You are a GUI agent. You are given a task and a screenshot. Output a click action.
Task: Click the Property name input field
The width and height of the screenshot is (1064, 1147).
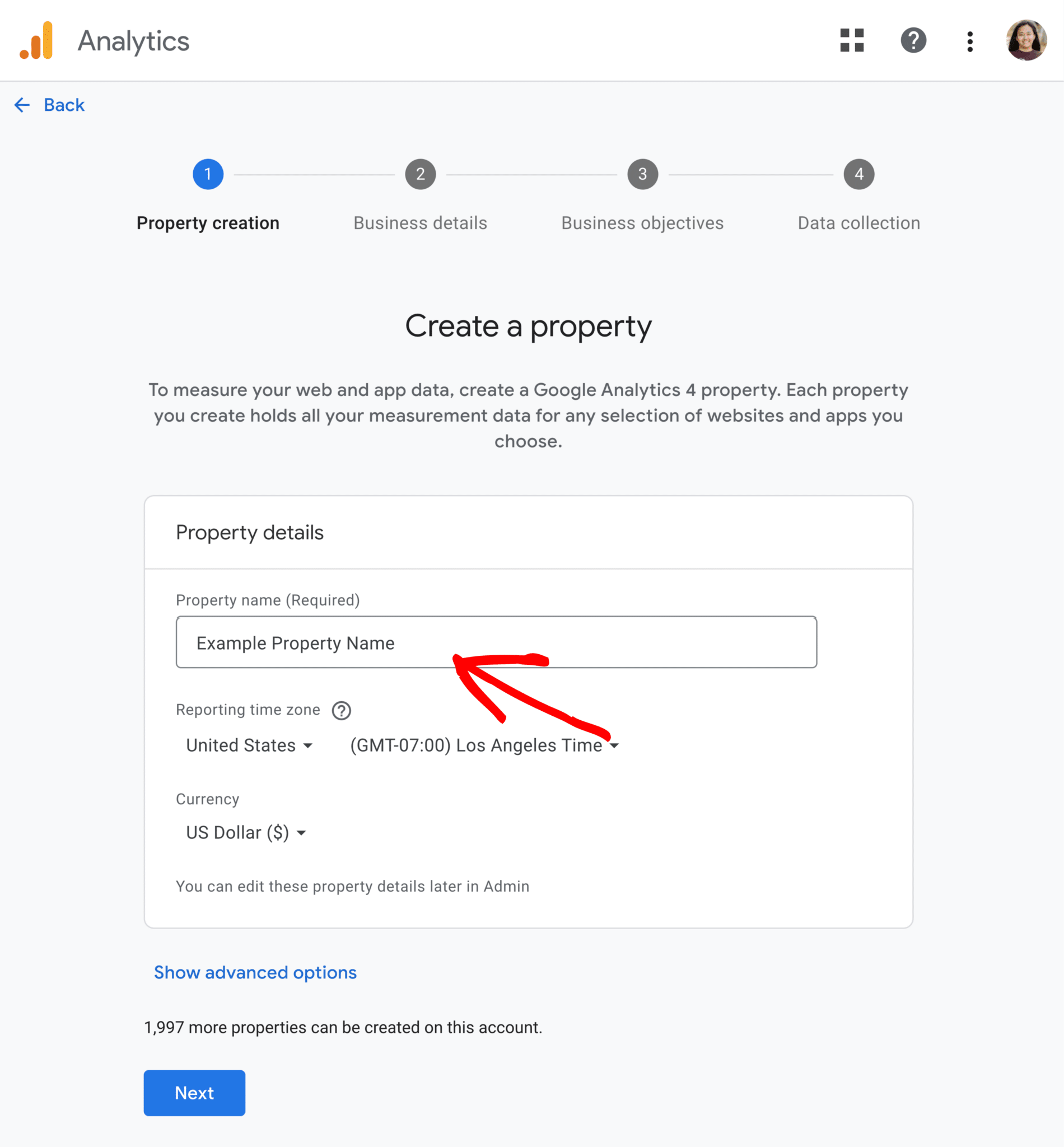point(495,642)
